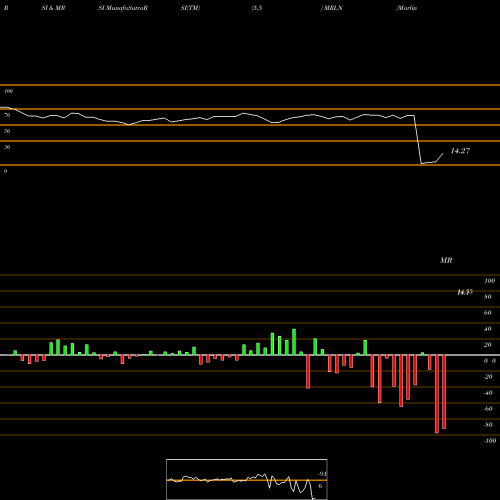Click the 'SI & MR' header text
500x500 pixels.
(x=53, y=8)
